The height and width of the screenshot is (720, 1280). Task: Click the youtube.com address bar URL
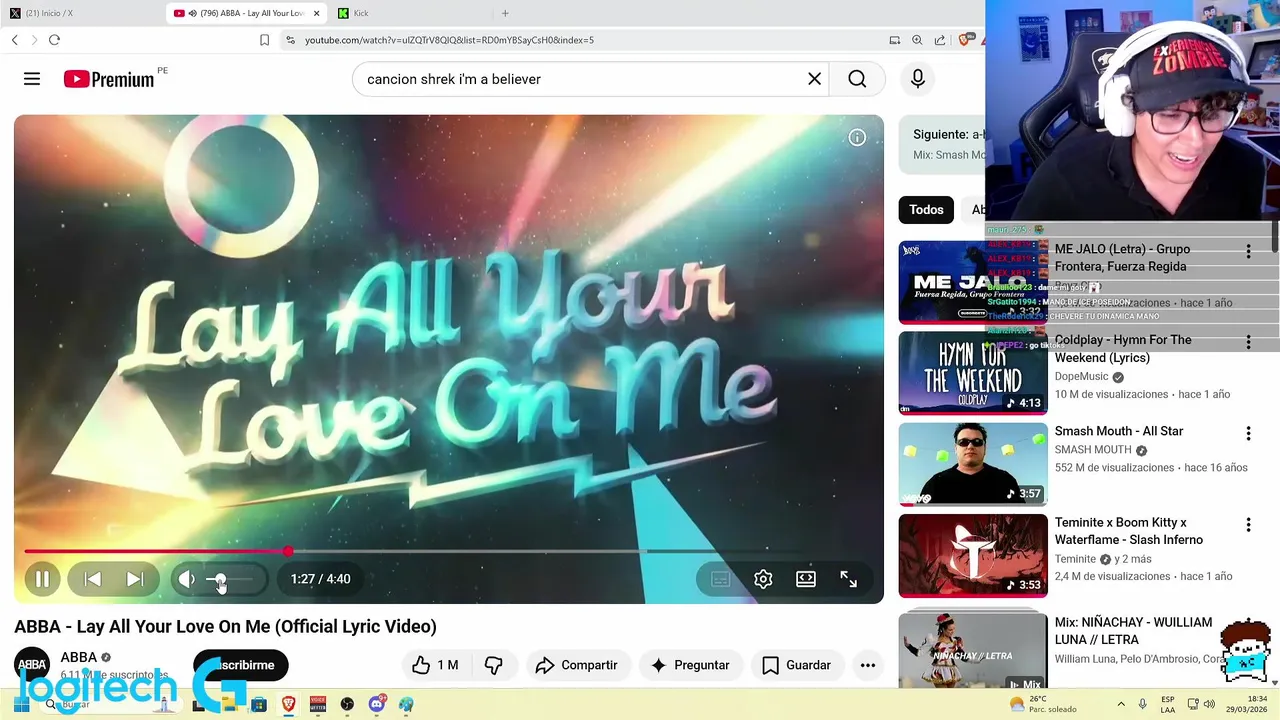tap(449, 40)
